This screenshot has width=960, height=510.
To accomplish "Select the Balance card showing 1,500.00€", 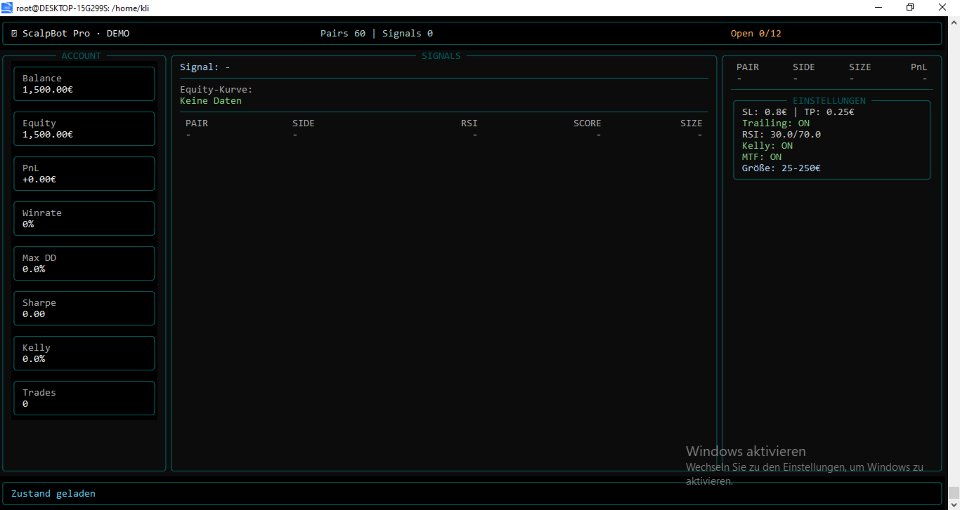I will (84, 84).
